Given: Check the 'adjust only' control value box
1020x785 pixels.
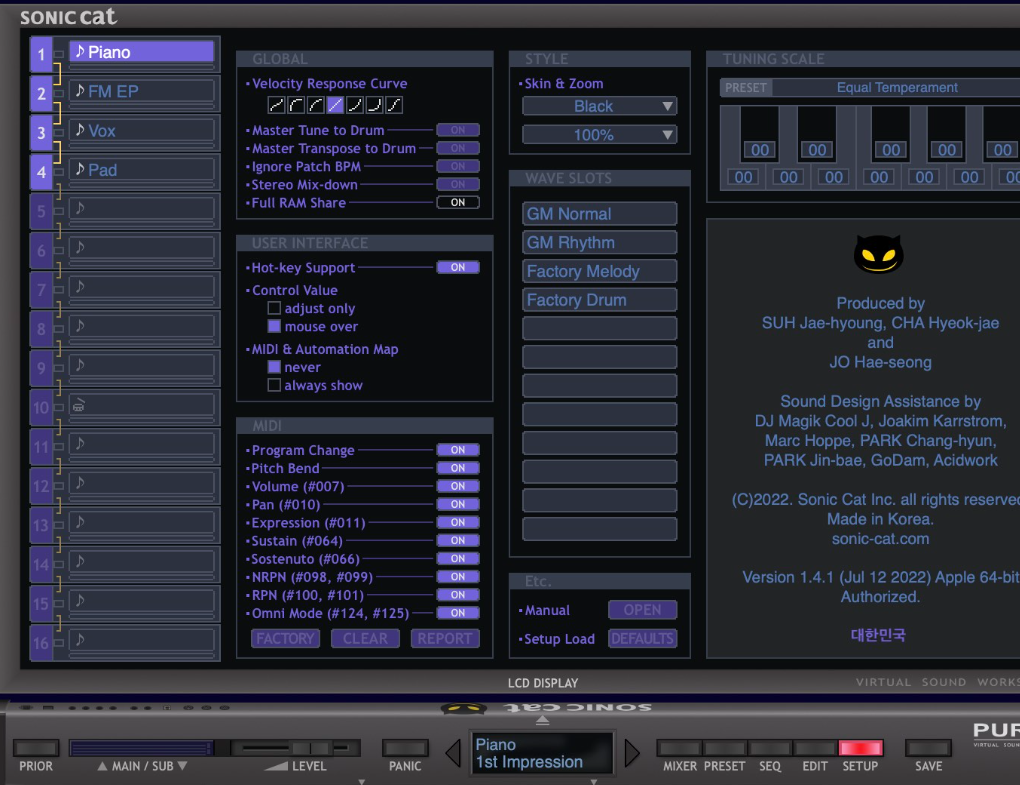Looking at the screenshot, I should [x=275, y=308].
